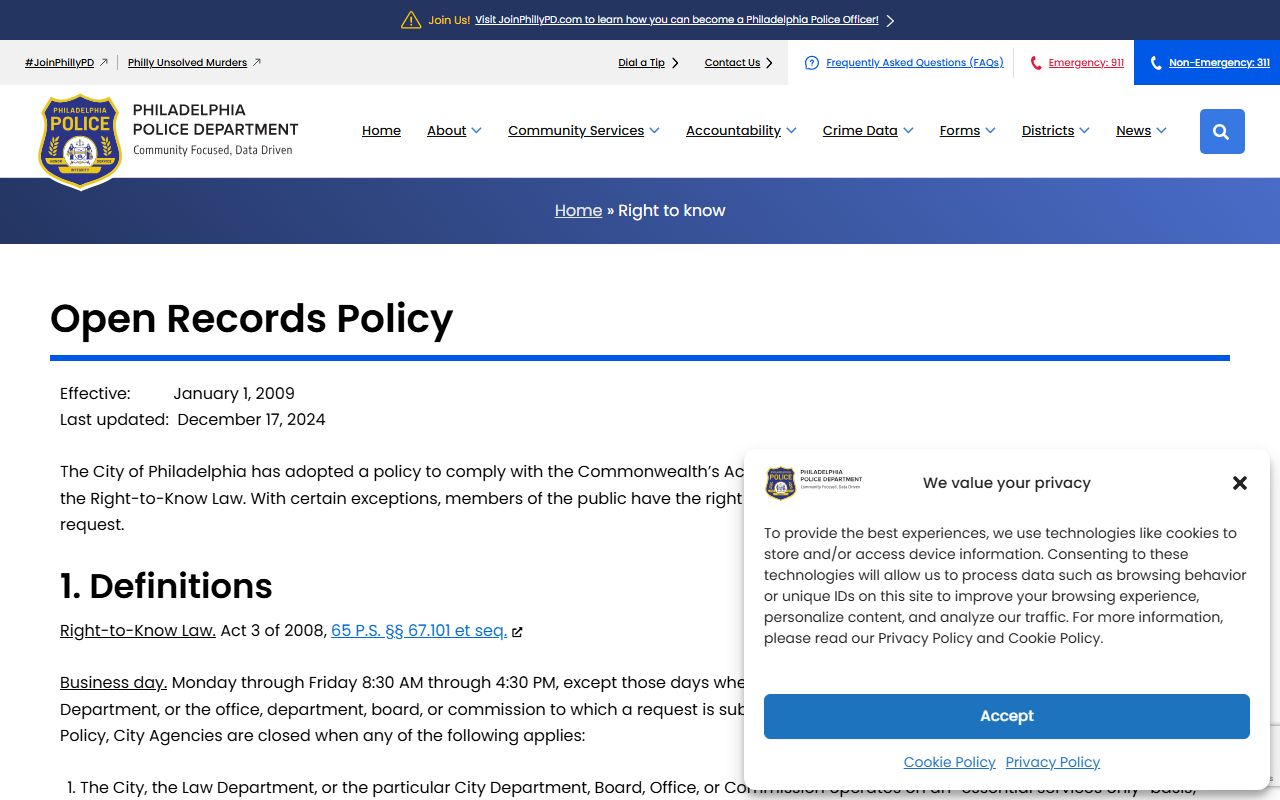Screen dimensions: 1280x800
Task: Click the Contact Us link
Action: [x=732, y=63]
